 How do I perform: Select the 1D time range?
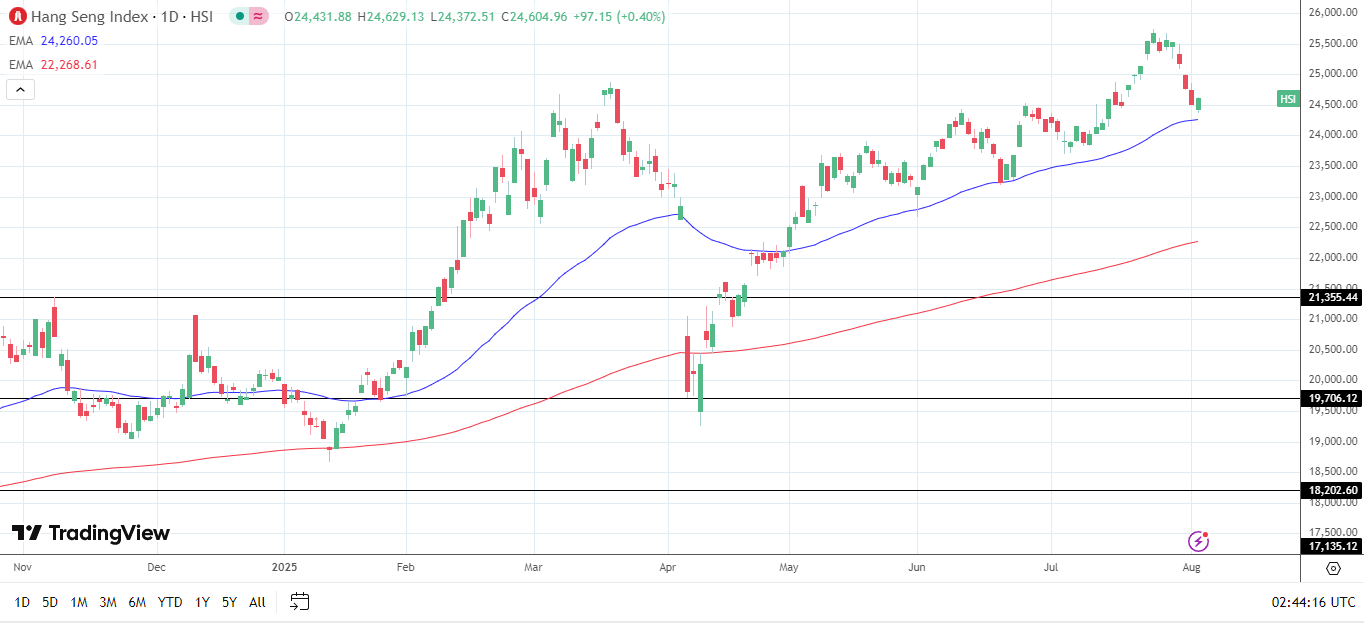coord(22,602)
